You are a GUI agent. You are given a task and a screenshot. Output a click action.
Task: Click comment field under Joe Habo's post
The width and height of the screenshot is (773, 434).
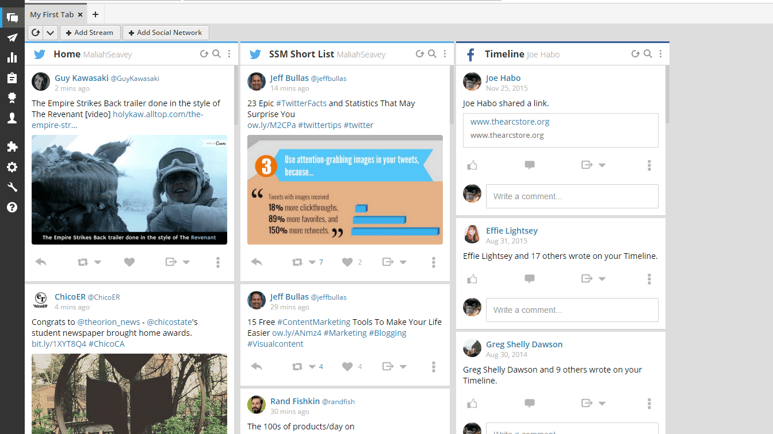pos(572,196)
